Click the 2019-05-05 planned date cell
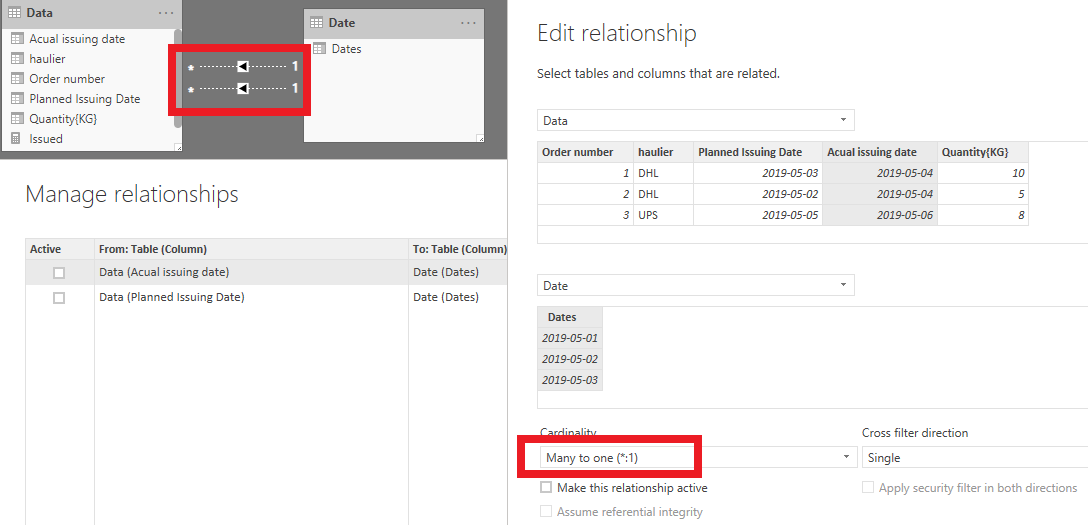The image size is (1088, 525). click(758, 215)
